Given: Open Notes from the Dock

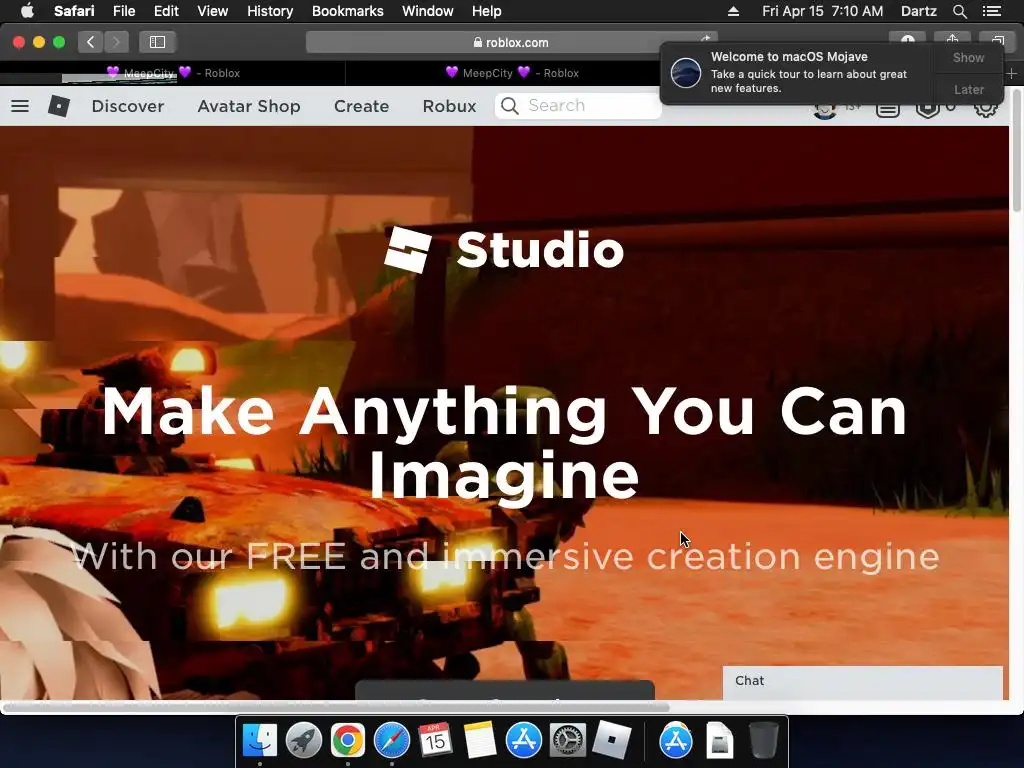Looking at the screenshot, I should tap(480, 741).
